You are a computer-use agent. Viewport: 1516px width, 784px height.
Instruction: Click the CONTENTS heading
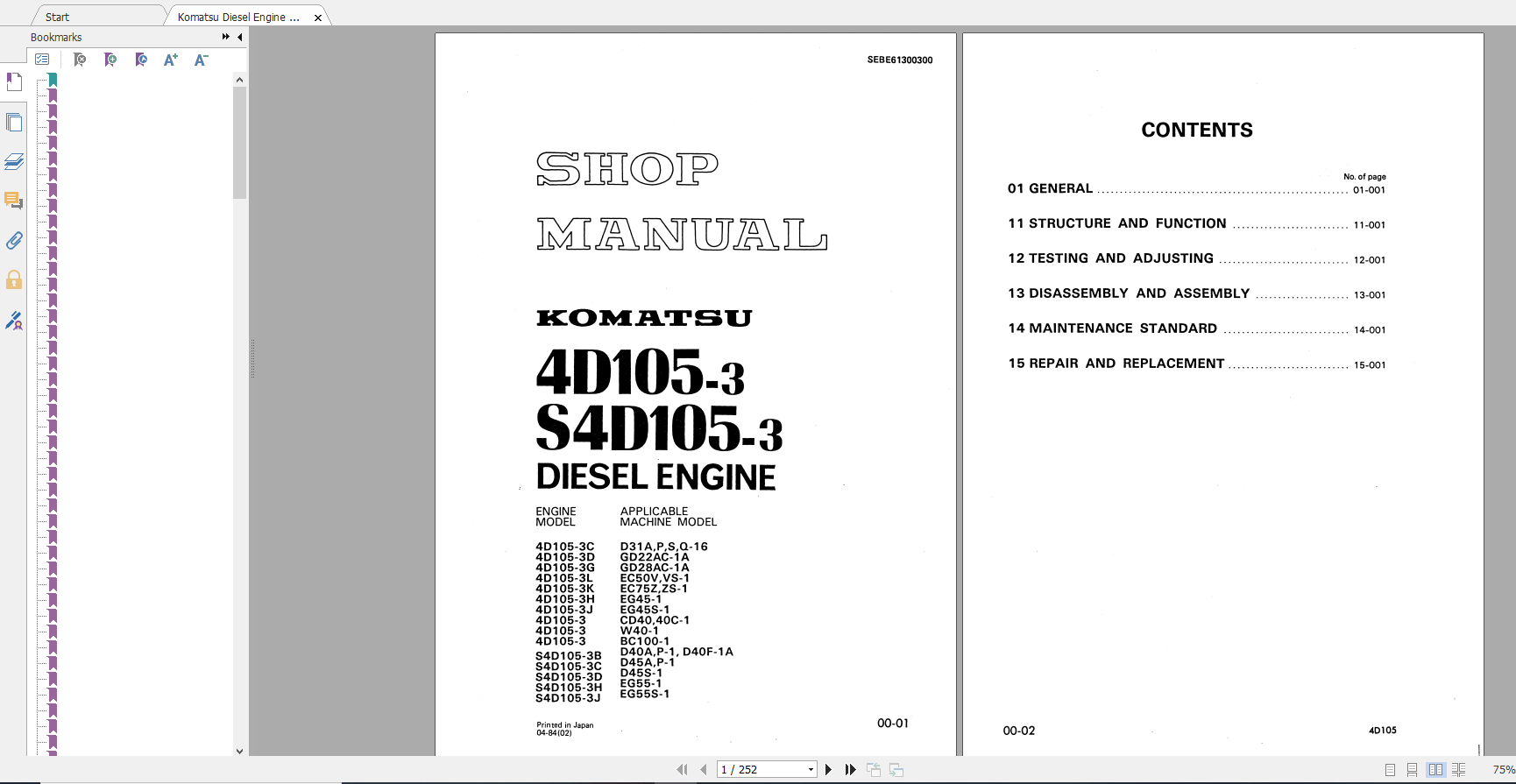click(1197, 130)
